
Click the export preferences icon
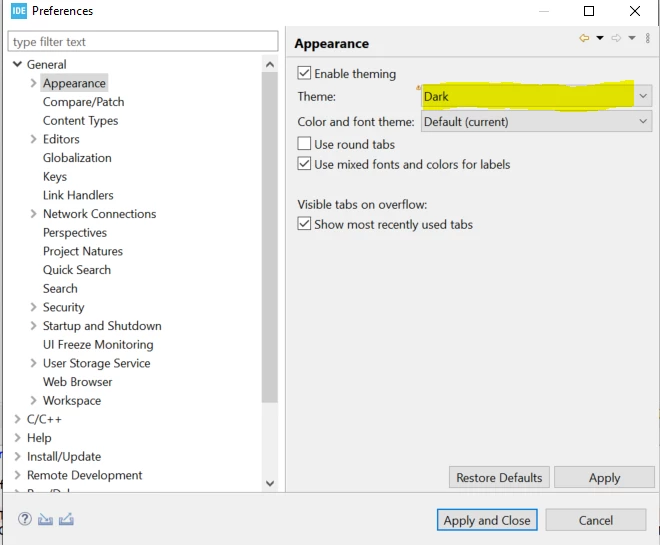[66, 519]
